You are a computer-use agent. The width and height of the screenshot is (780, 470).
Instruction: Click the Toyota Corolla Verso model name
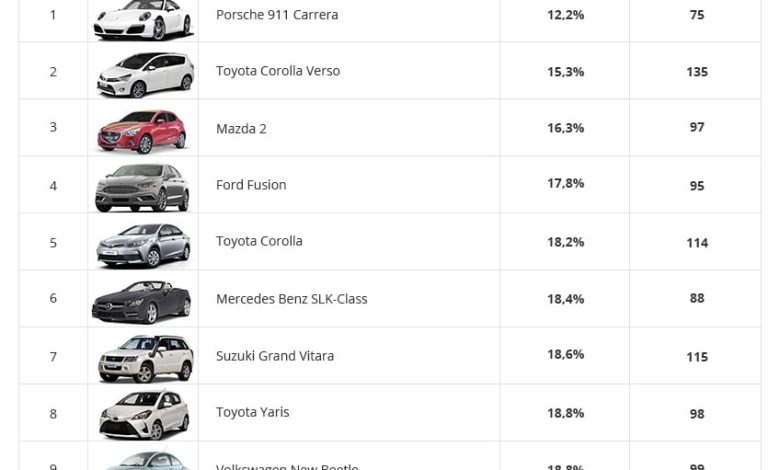point(278,71)
